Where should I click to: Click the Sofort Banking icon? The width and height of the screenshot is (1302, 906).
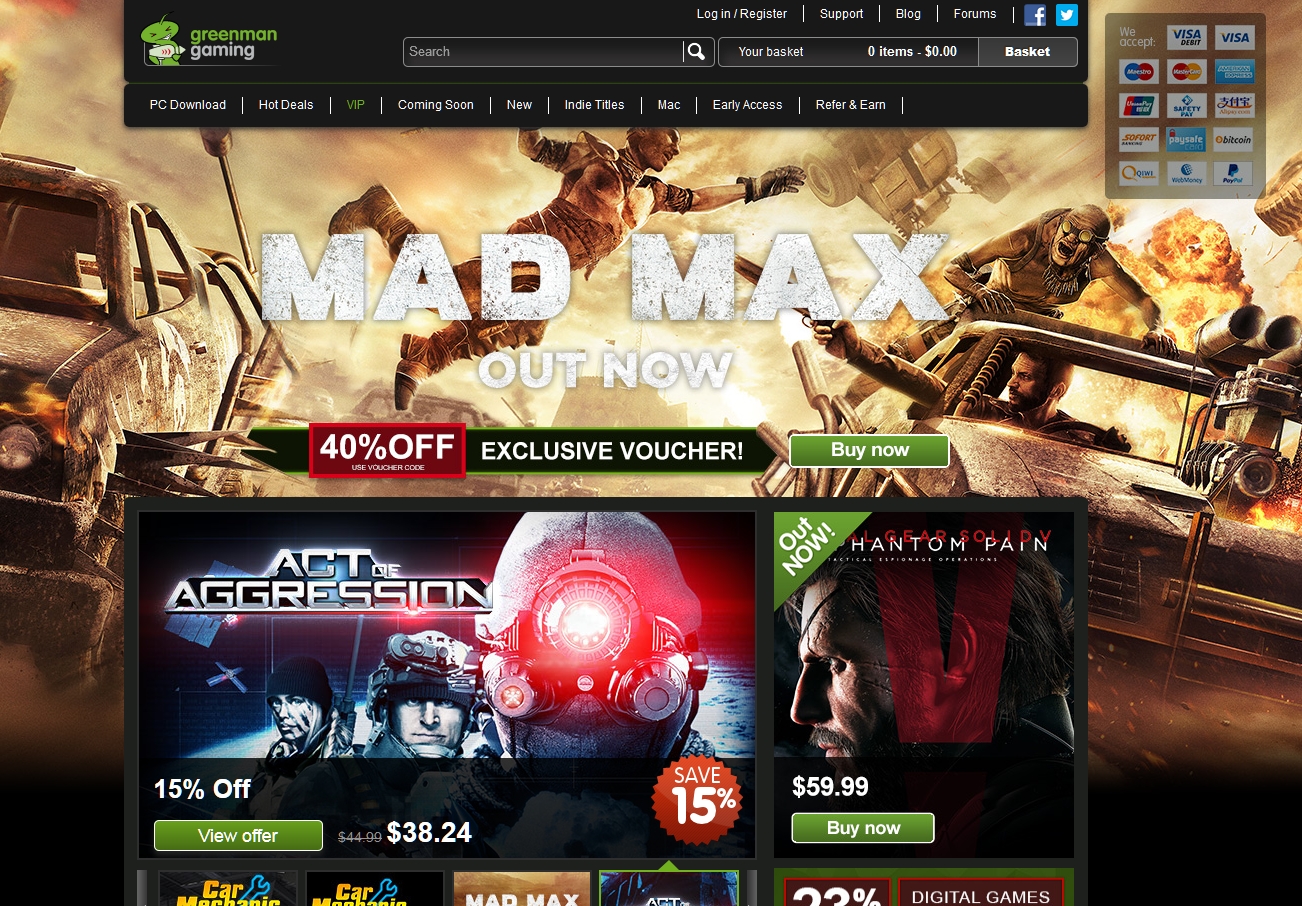1139,140
